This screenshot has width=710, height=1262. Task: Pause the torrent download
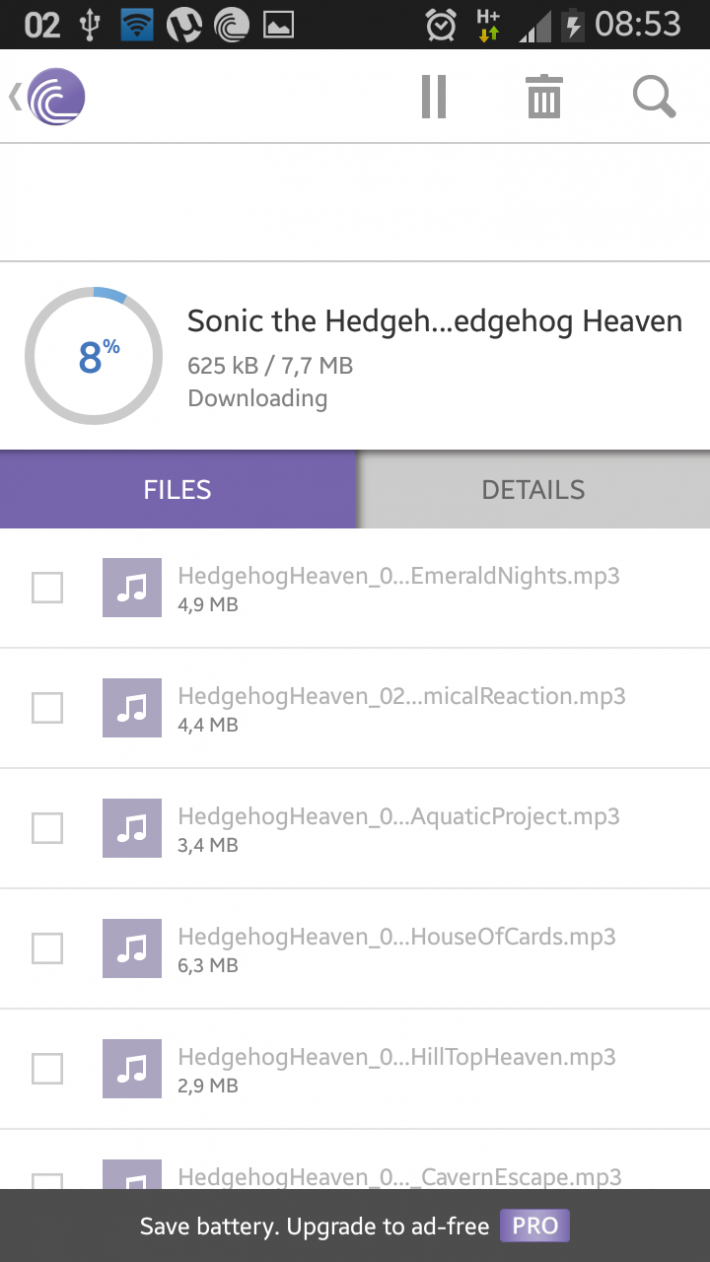433,97
